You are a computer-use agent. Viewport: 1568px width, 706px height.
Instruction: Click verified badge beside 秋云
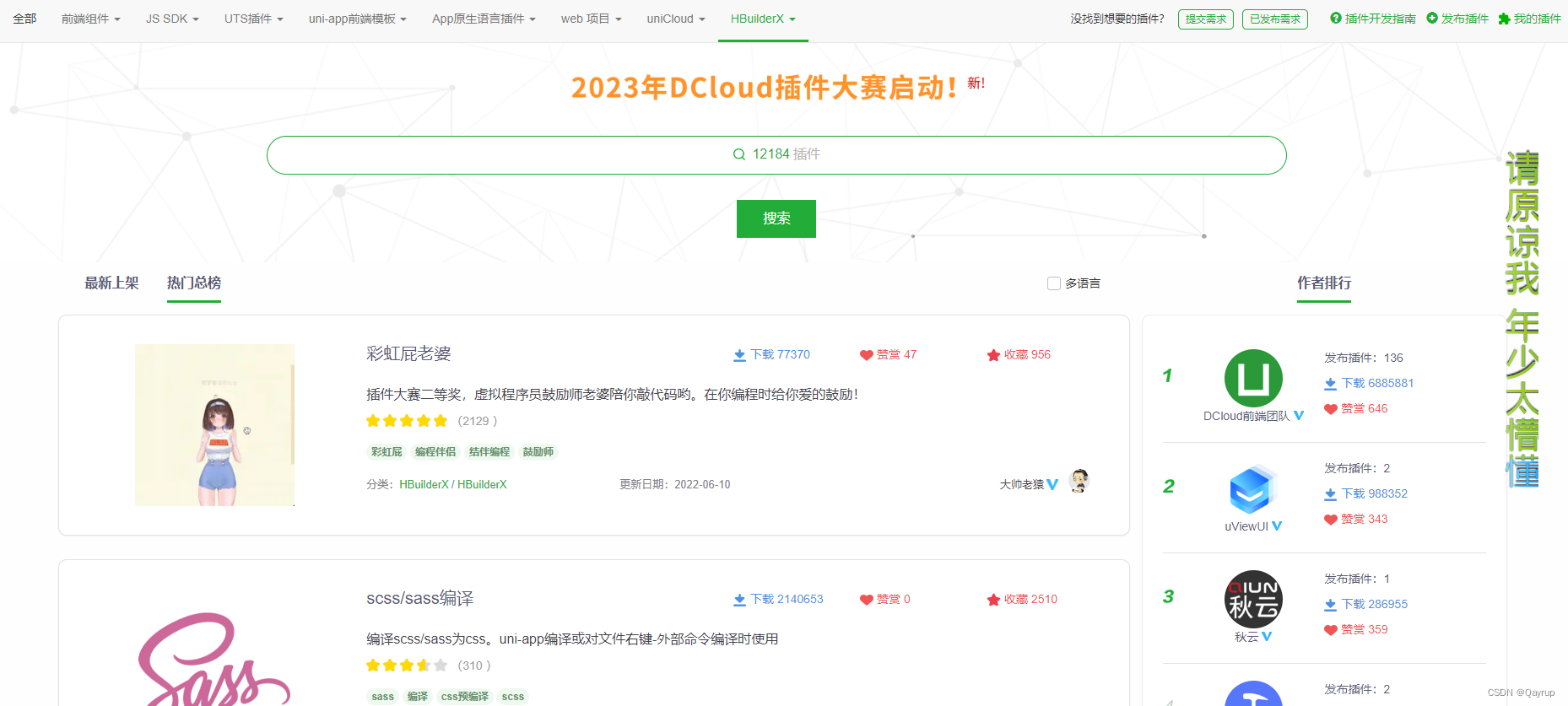click(x=1267, y=637)
